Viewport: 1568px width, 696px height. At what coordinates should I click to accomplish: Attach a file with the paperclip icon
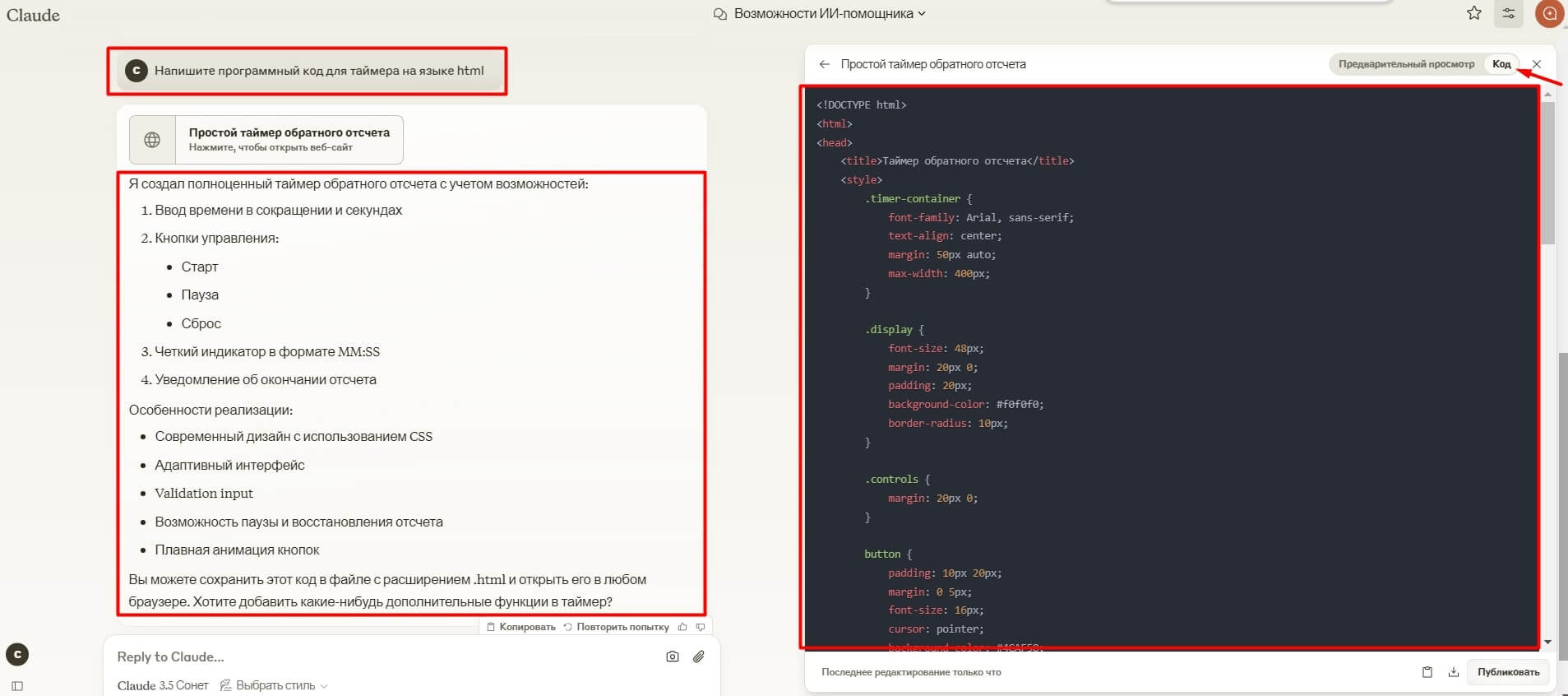click(x=699, y=657)
